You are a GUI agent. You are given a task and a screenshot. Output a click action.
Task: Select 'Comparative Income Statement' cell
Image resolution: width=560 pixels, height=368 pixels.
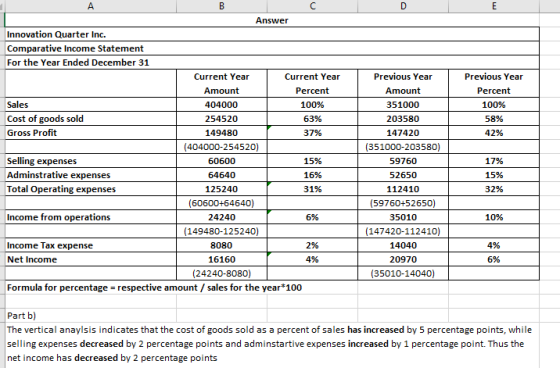(272, 48)
